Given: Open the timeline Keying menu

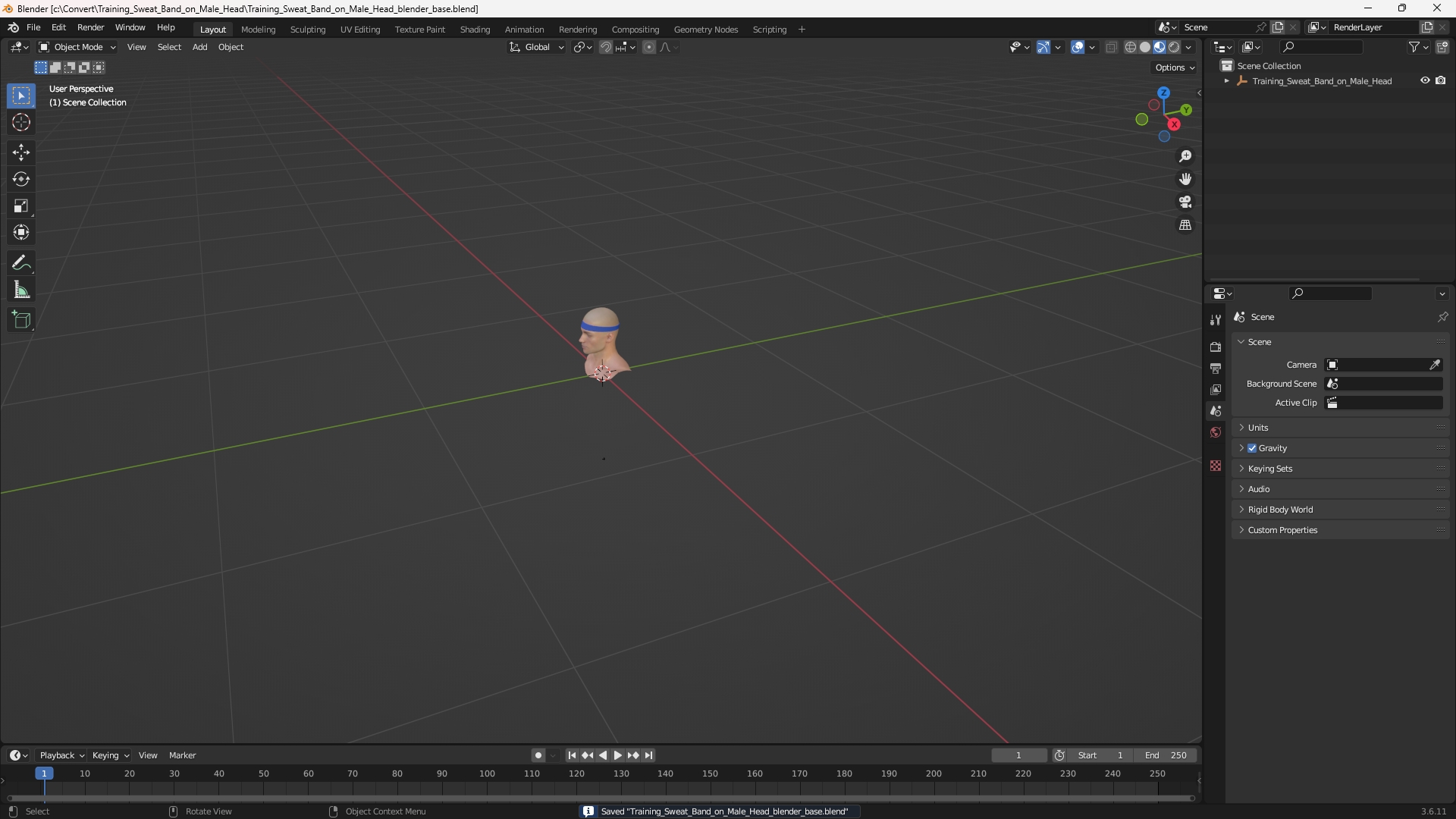Looking at the screenshot, I should pos(110,755).
